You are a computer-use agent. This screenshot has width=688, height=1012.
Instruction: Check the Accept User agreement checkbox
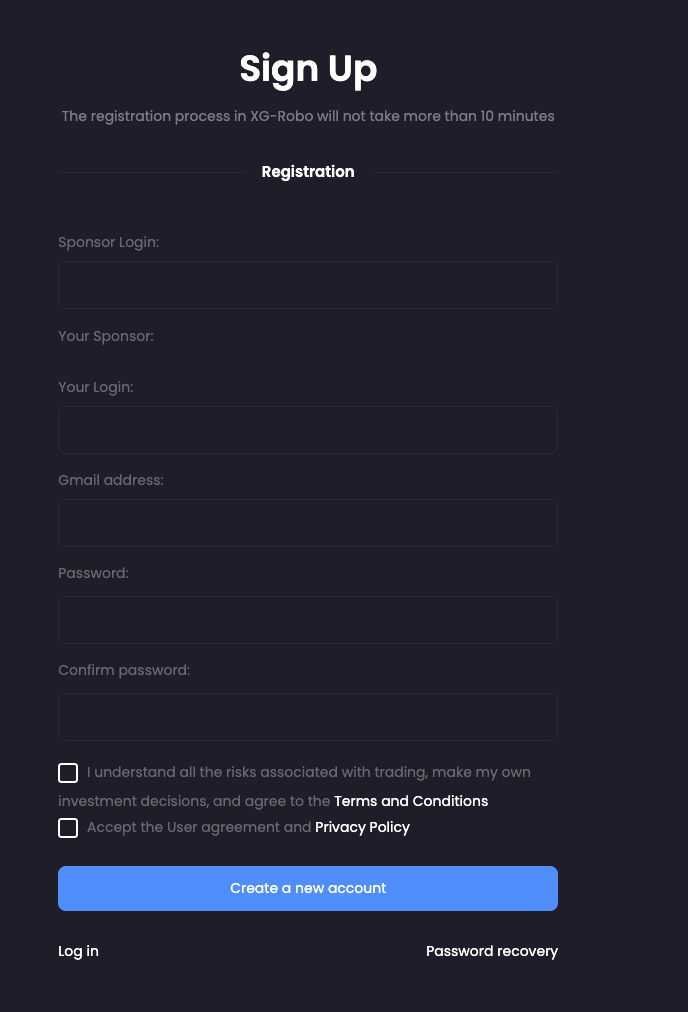click(x=68, y=828)
